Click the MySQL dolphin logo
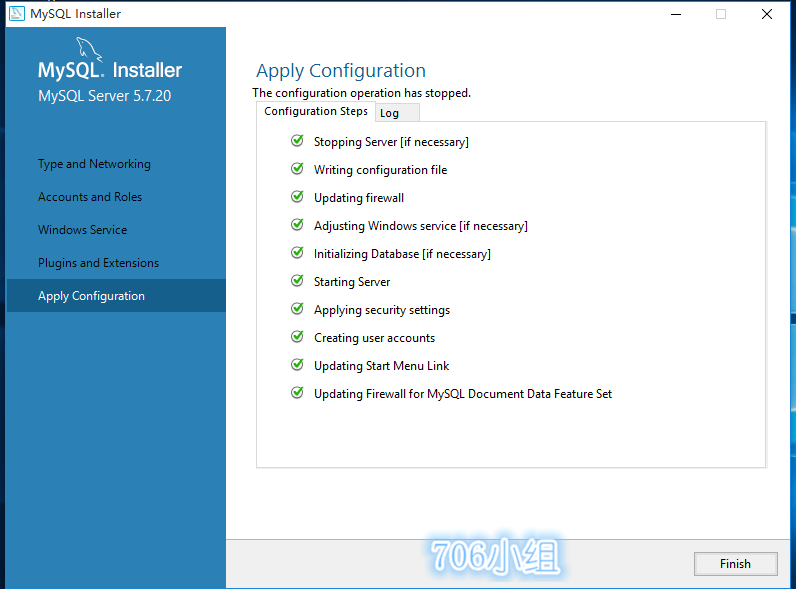The image size is (796, 589). coord(89,49)
